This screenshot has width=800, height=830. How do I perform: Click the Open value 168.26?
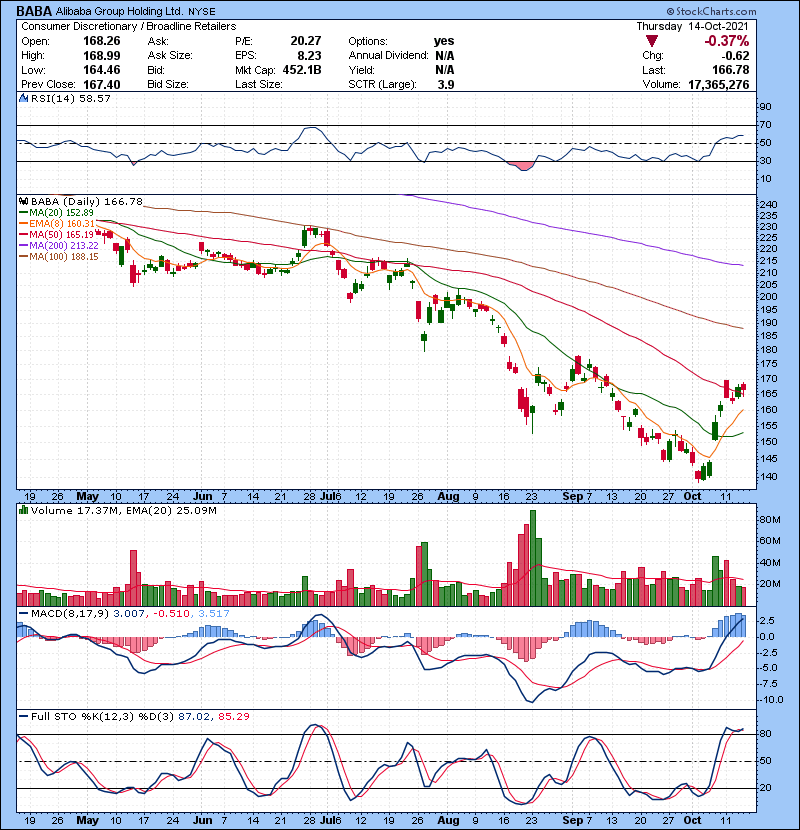[x=102, y=41]
